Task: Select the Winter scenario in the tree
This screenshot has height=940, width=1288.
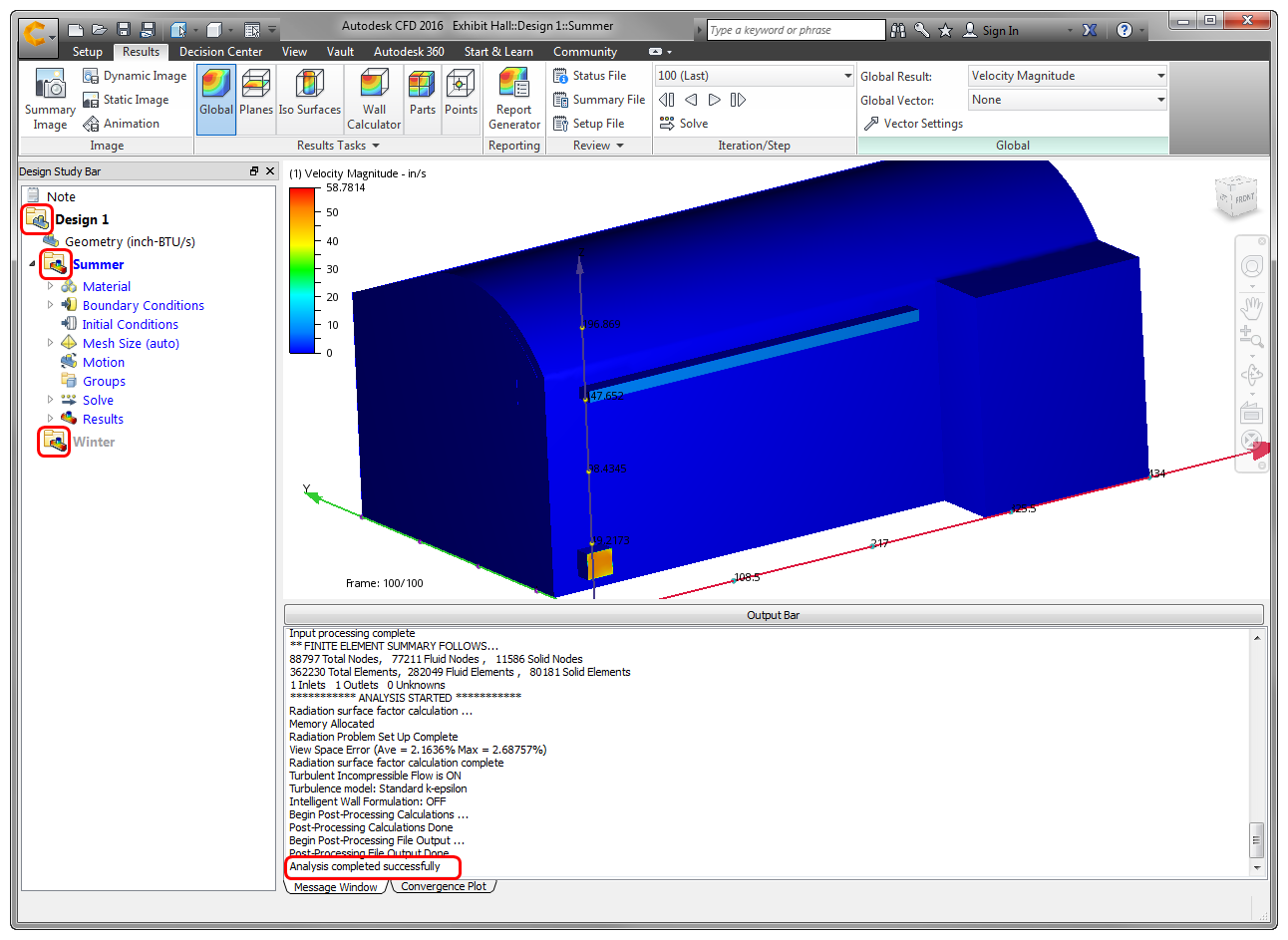Action: coord(94,442)
